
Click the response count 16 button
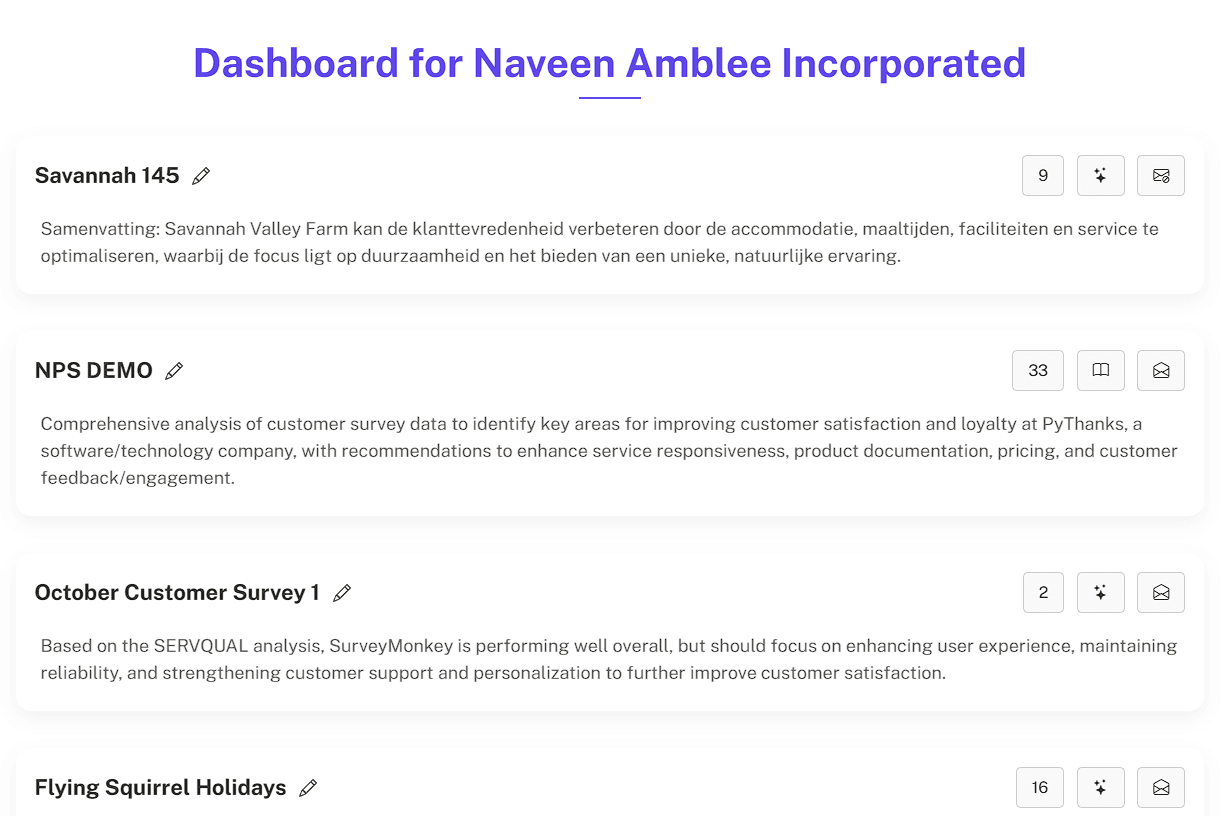pos(1040,788)
